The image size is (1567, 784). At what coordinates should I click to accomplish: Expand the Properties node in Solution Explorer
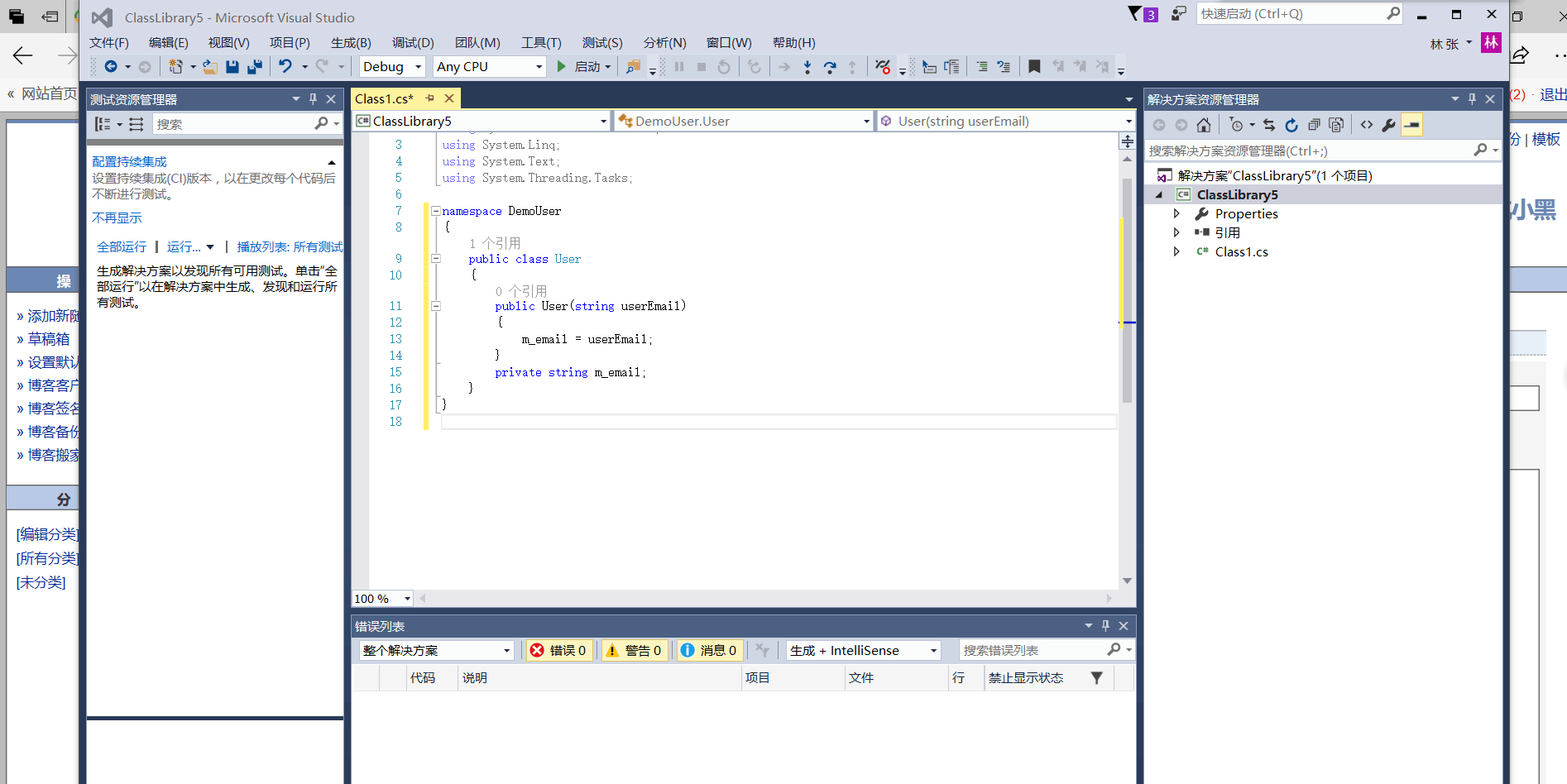[x=1176, y=213]
